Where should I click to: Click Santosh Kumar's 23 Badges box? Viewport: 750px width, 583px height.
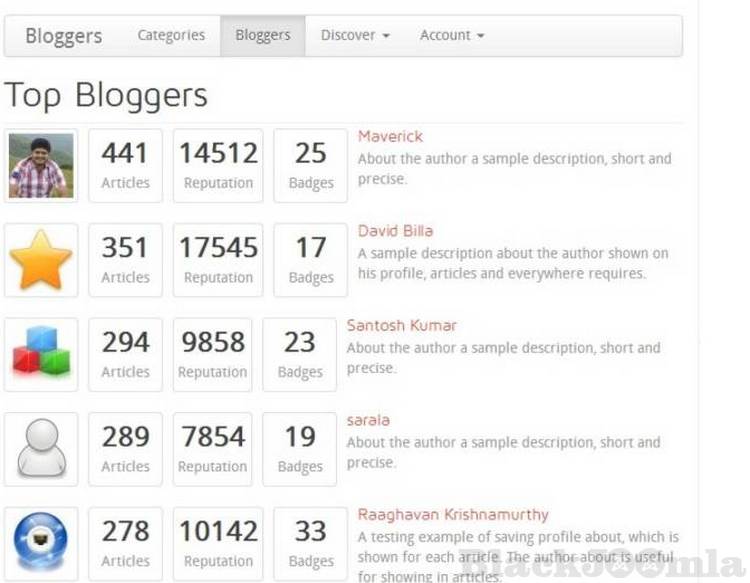coord(299,355)
